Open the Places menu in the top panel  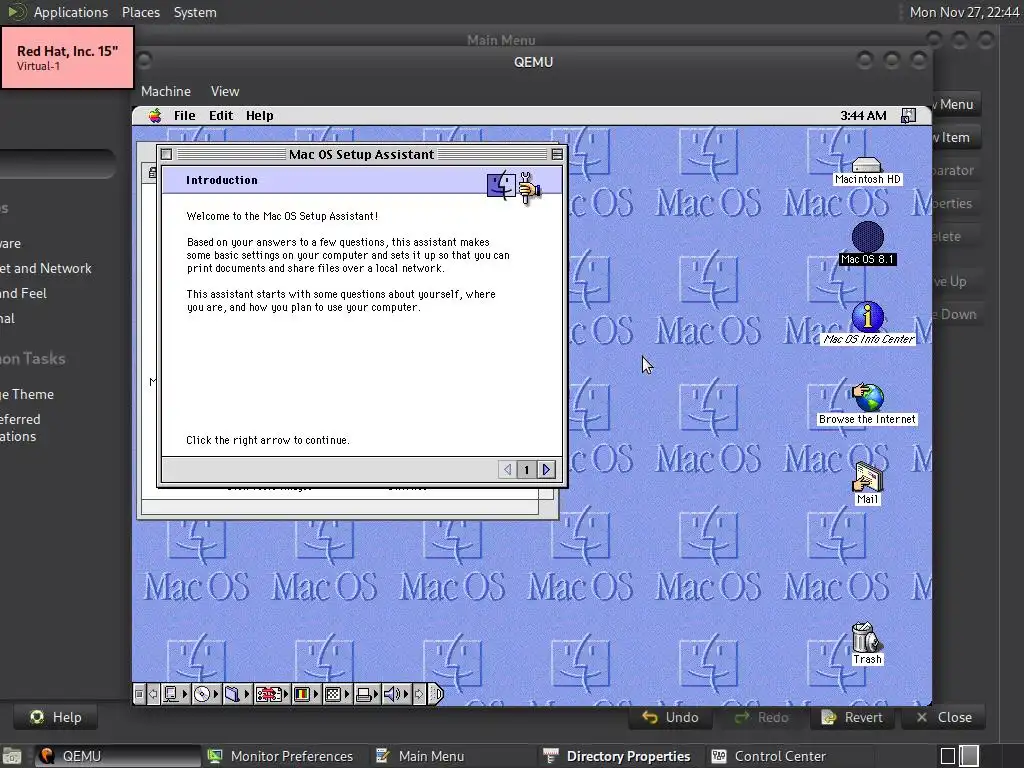pos(140,12)
